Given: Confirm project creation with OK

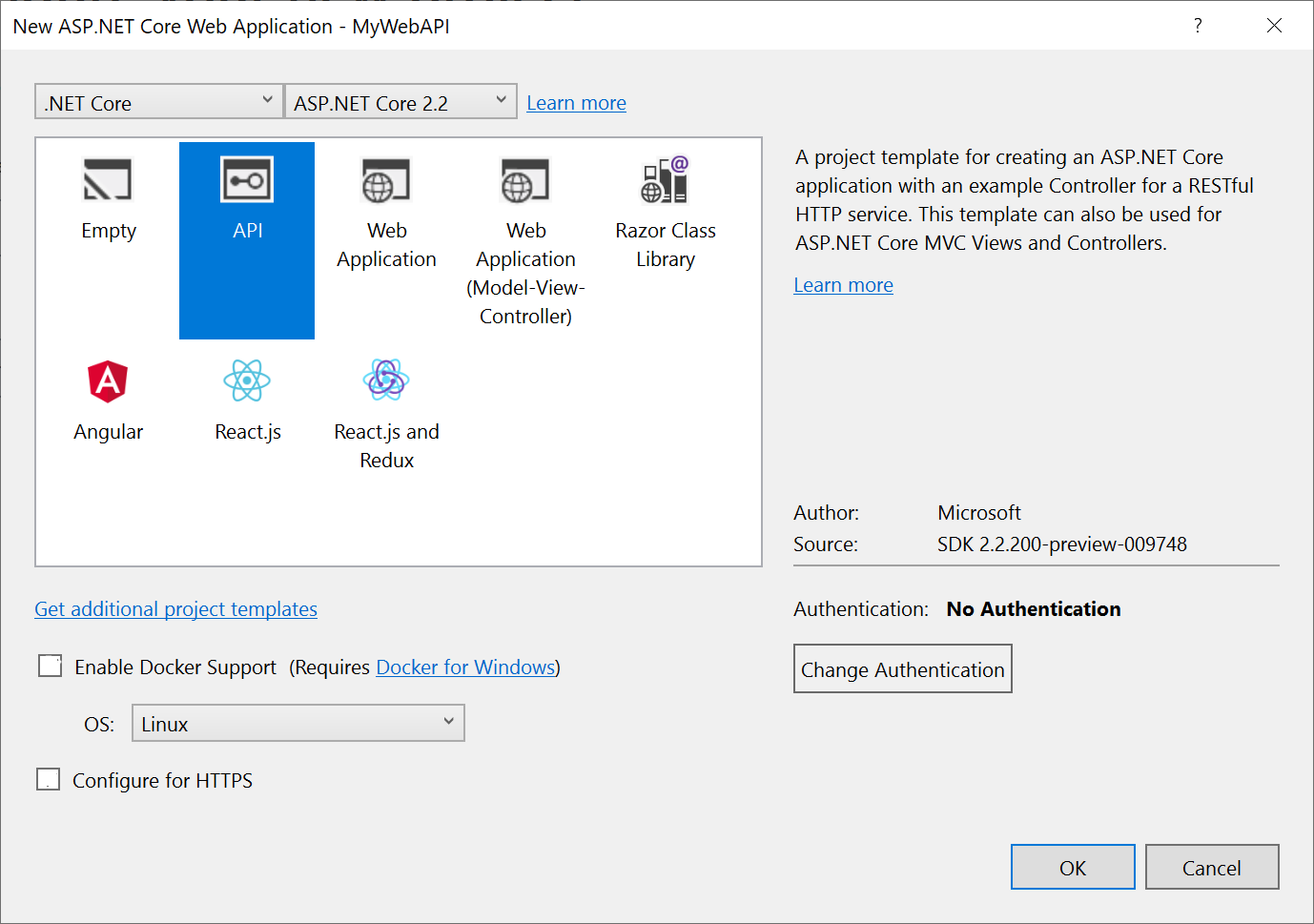Looking at the screenshot, I should pyautogui.click(x=1073, y=867).
